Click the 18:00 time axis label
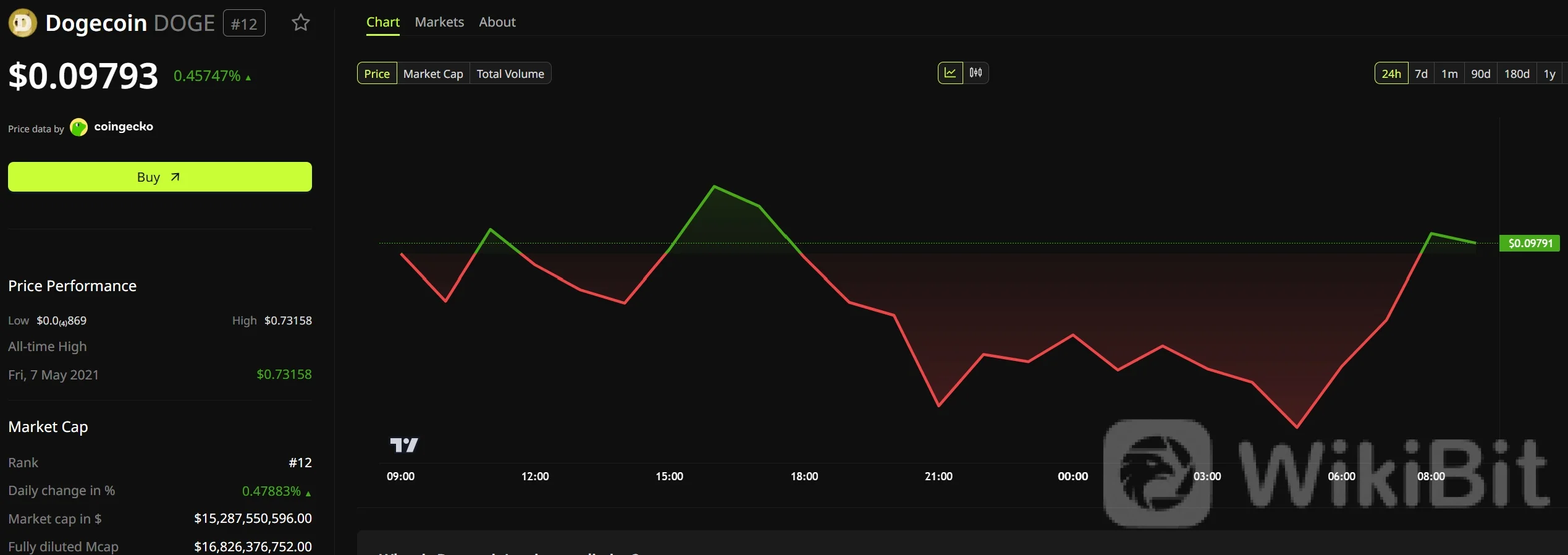Image resolution: width=1568 pixels, height=555 pixels. (x=804, y=477)
